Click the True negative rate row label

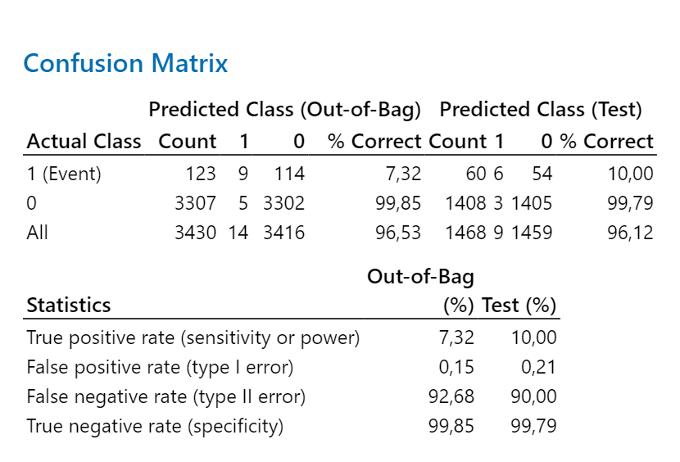(x=155, y=426)
